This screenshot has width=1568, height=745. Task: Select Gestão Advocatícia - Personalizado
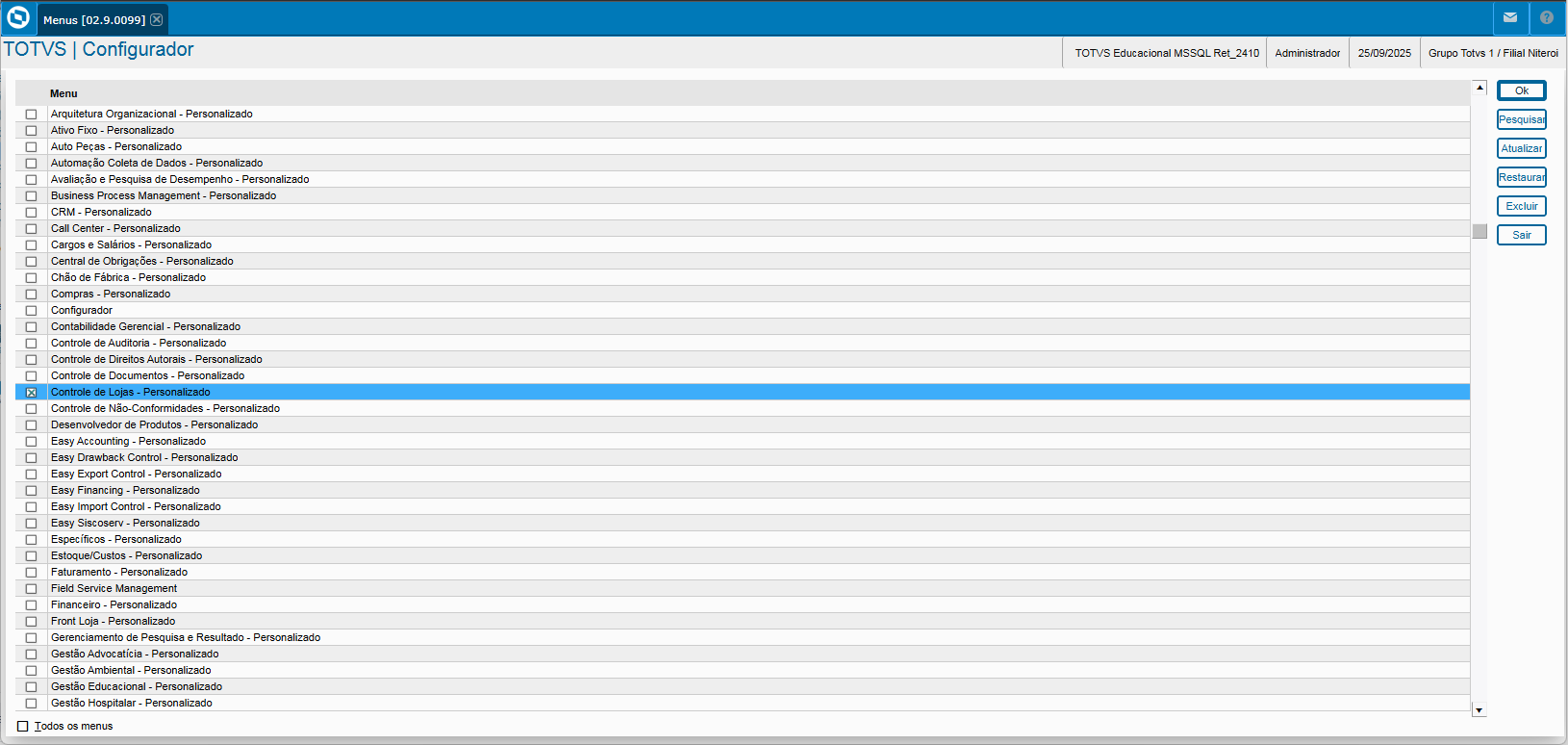(x=743, y=654)
